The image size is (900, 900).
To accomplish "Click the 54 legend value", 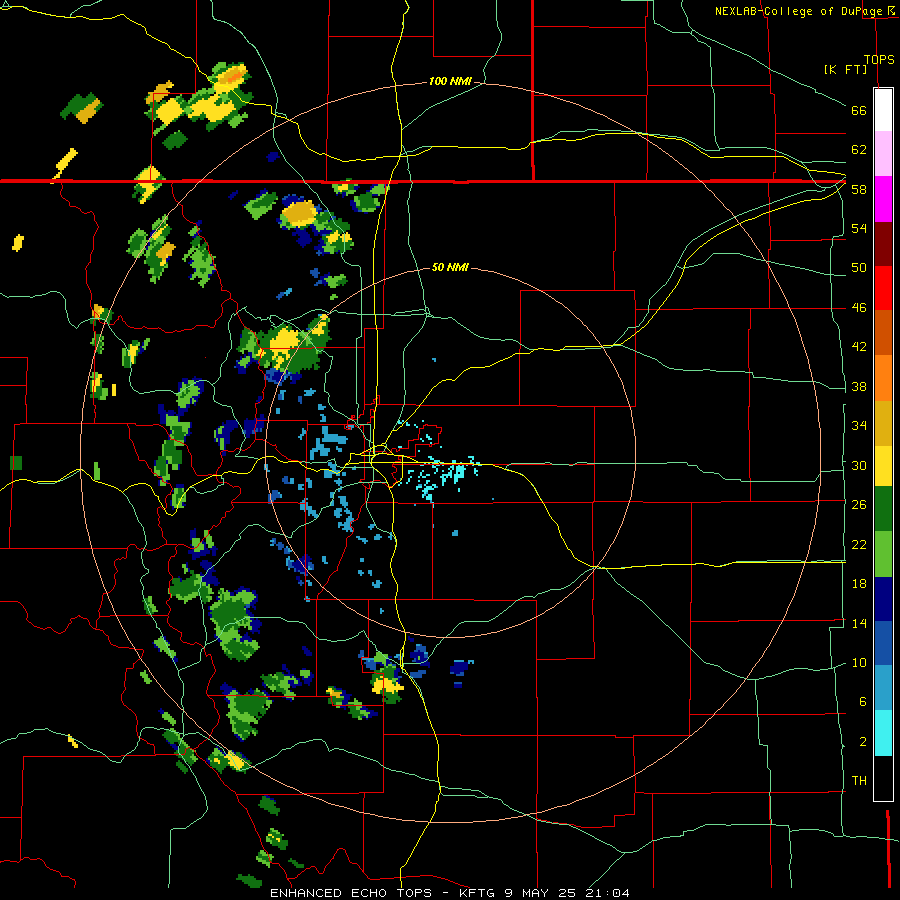I will [859, 228].
